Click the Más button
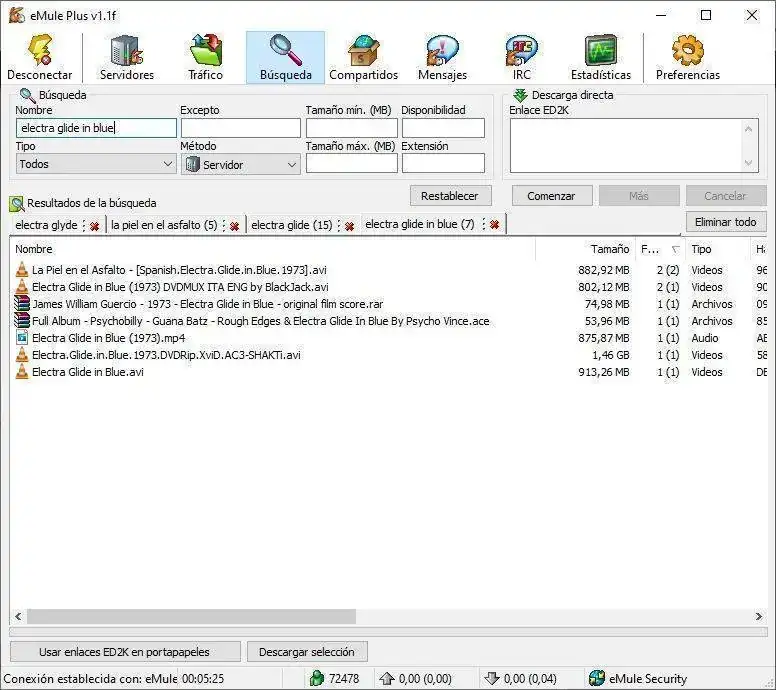 tap(639, 196)
